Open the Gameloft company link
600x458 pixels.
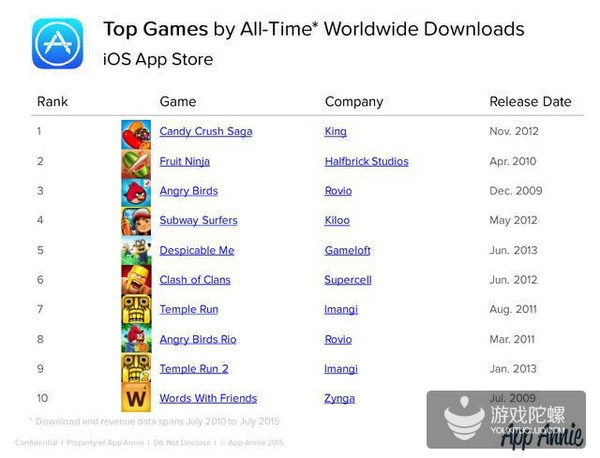point(346,250)
